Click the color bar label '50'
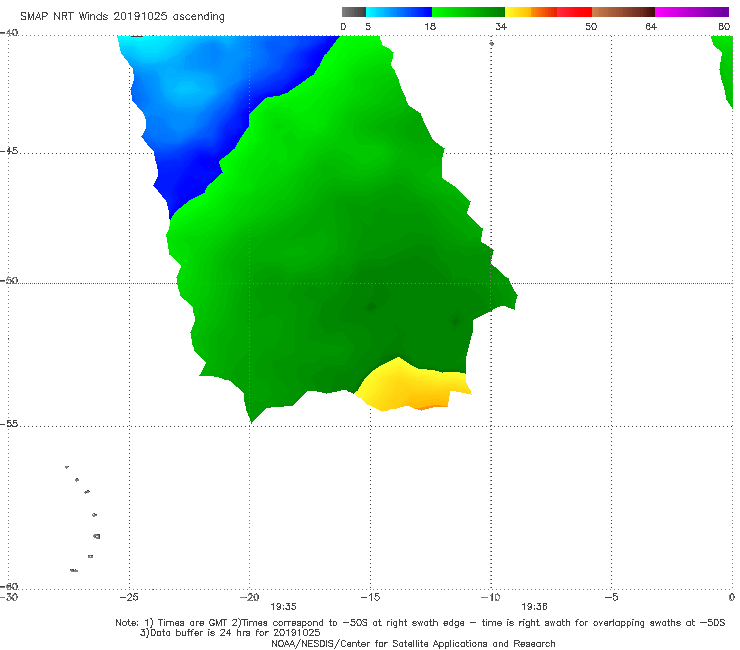Screen dimensions: 740x650 click(x=591, y=27)
